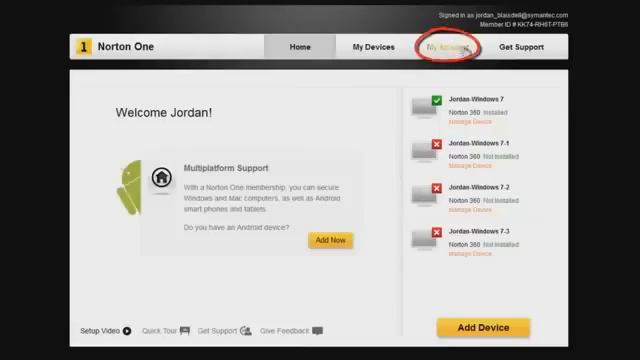This screenshot has width=640, height=360.
Task: Select the Jordan-Windows 7 device name
Action: click(476, 99)
